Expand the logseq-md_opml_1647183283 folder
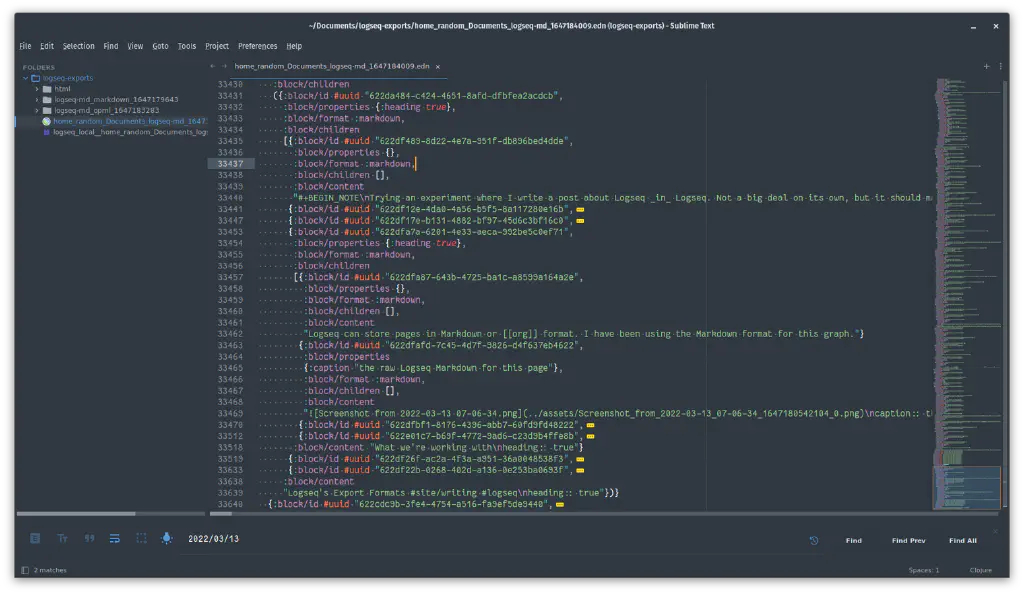The image size is (1024, 594). (37, 110)
